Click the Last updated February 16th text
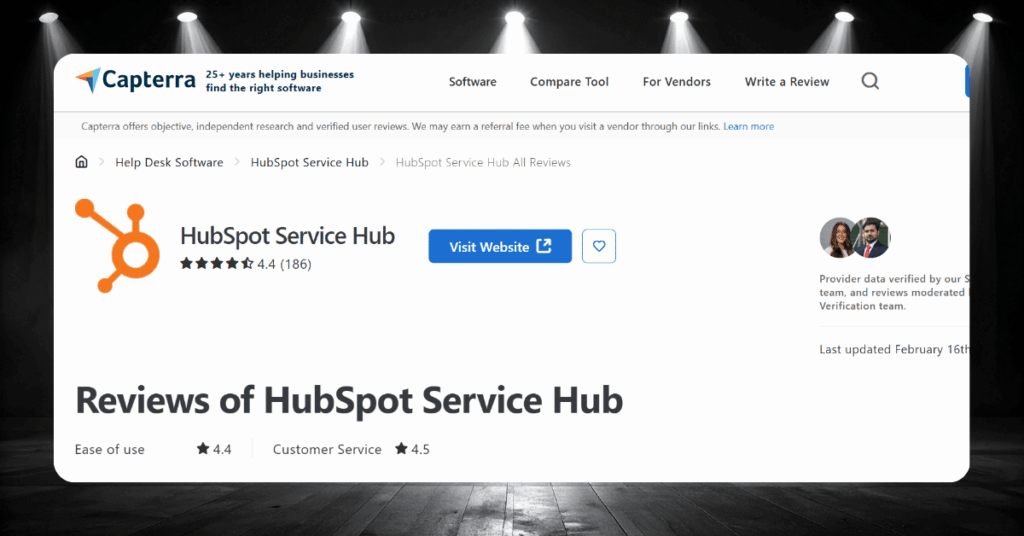Viewport: 1024px width, 536px height. 894,349
